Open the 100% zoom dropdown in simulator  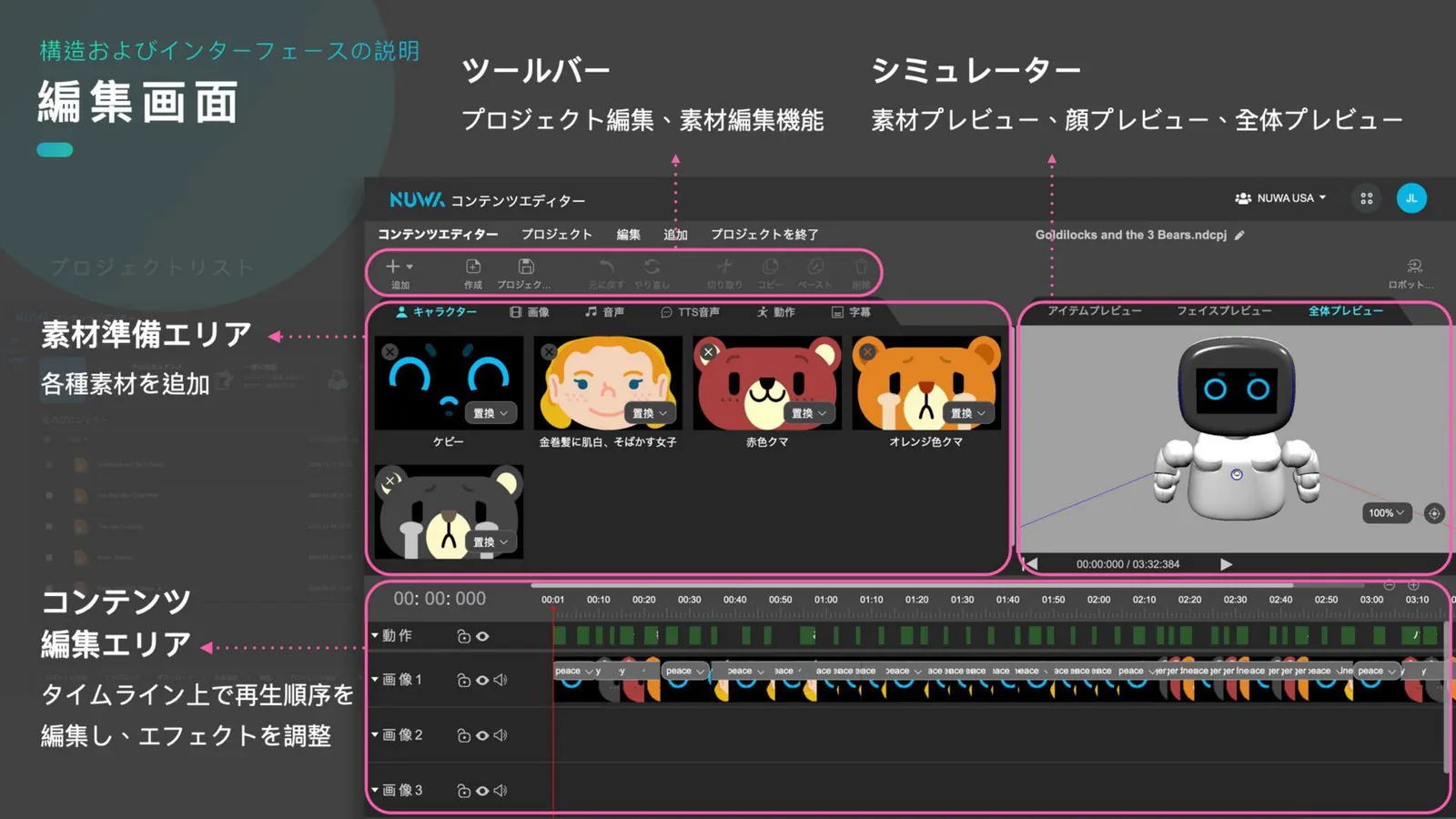(1387, 513)
